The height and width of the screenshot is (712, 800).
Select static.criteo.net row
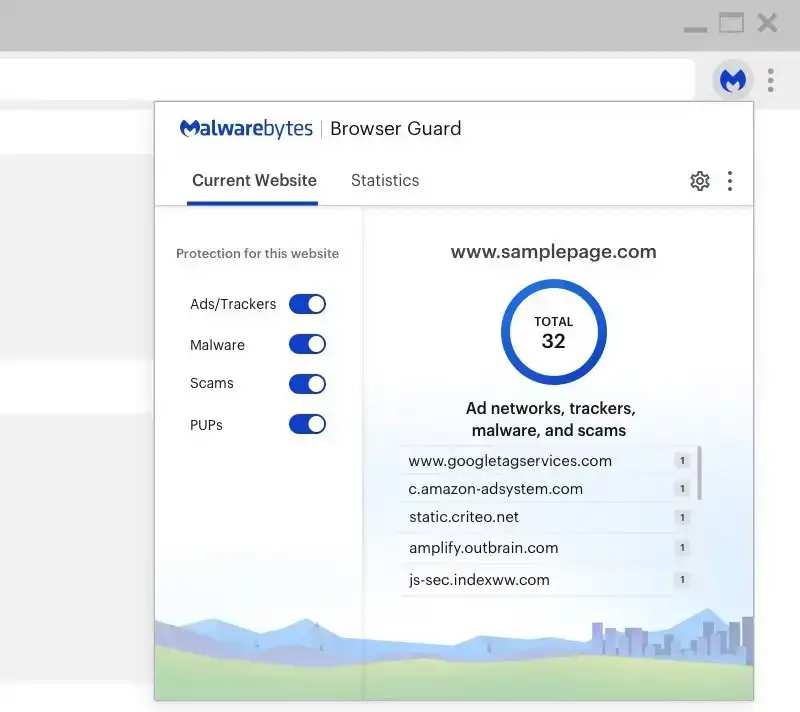tap(548, 517)
